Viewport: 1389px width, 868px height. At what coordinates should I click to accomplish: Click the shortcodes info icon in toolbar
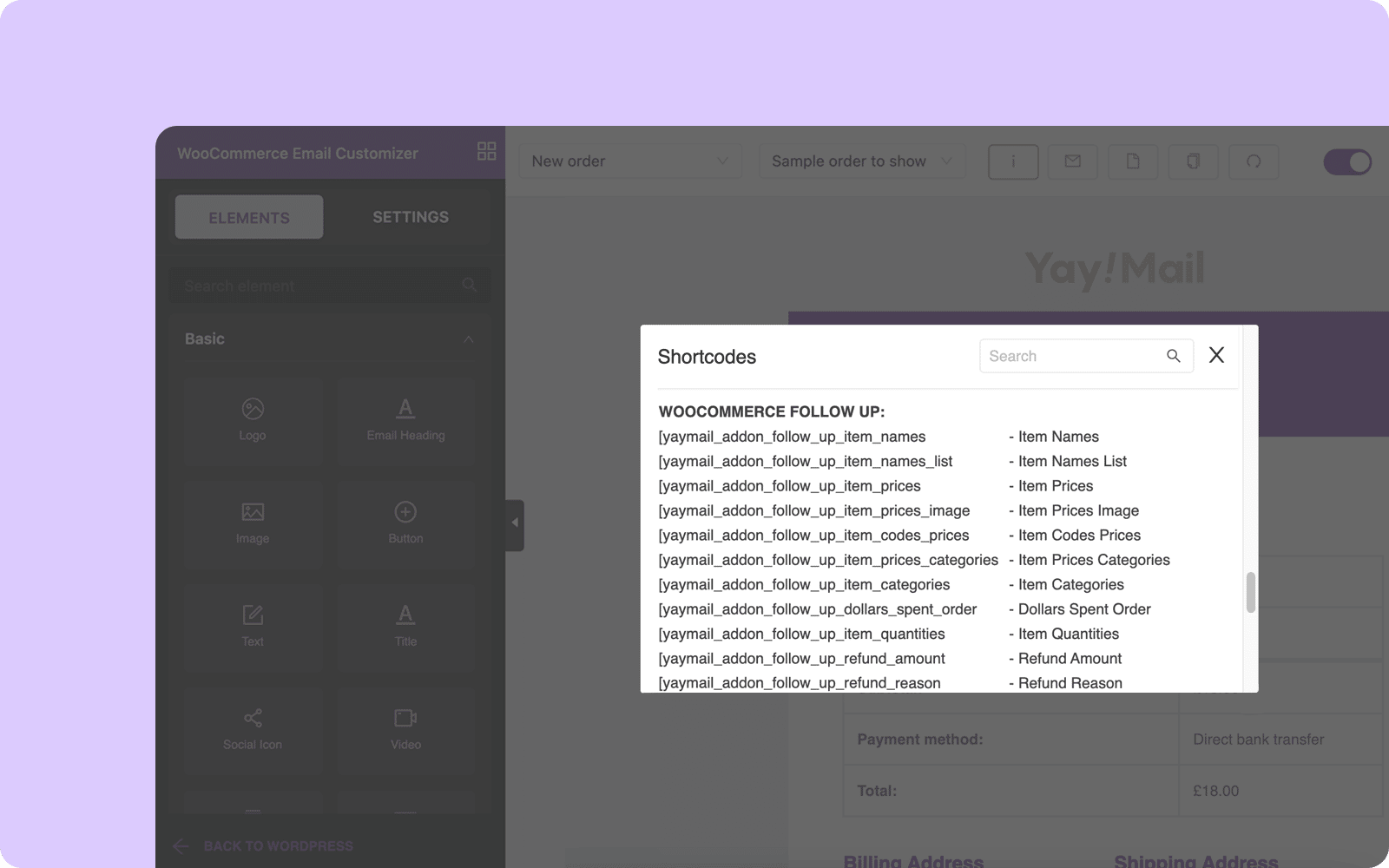click(x=1013, y=161)
